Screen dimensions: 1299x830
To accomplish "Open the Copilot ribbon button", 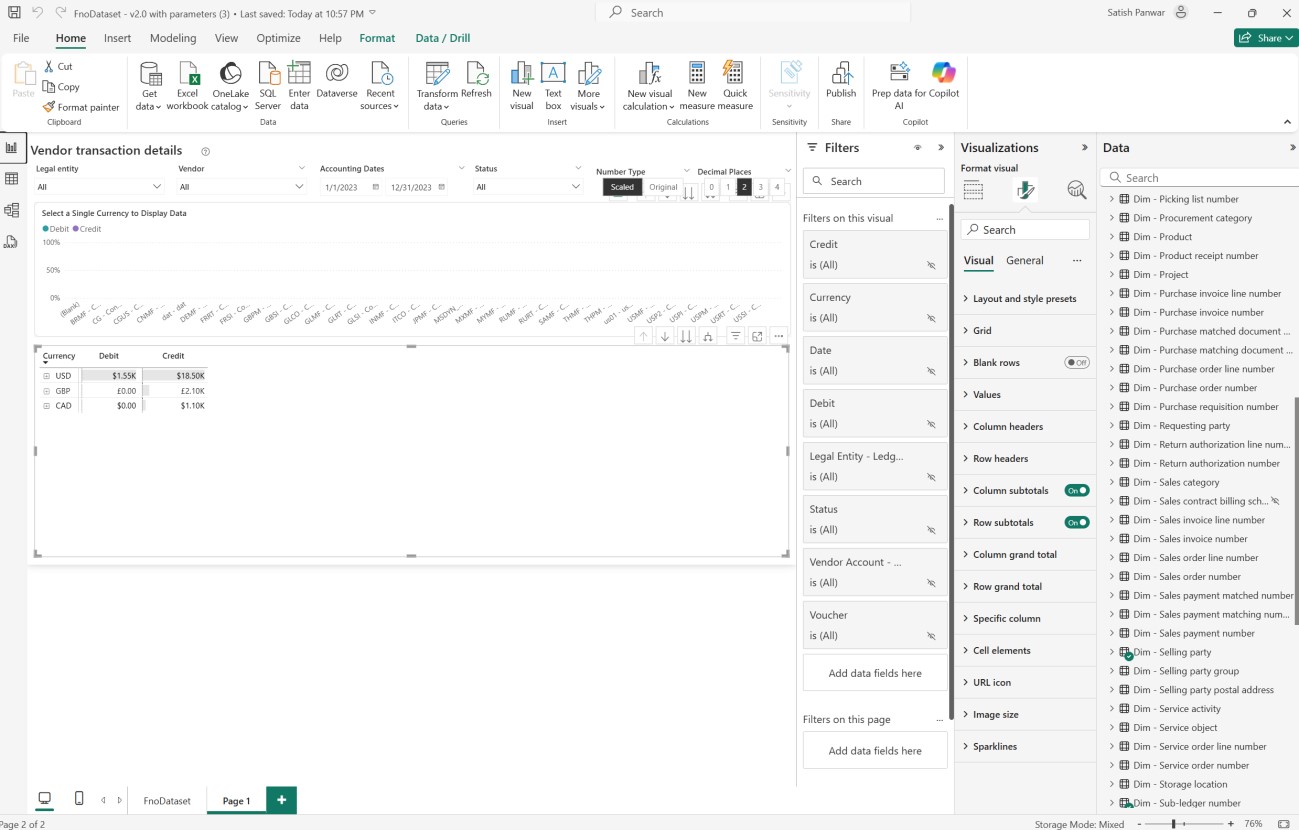I will (943, 74).
